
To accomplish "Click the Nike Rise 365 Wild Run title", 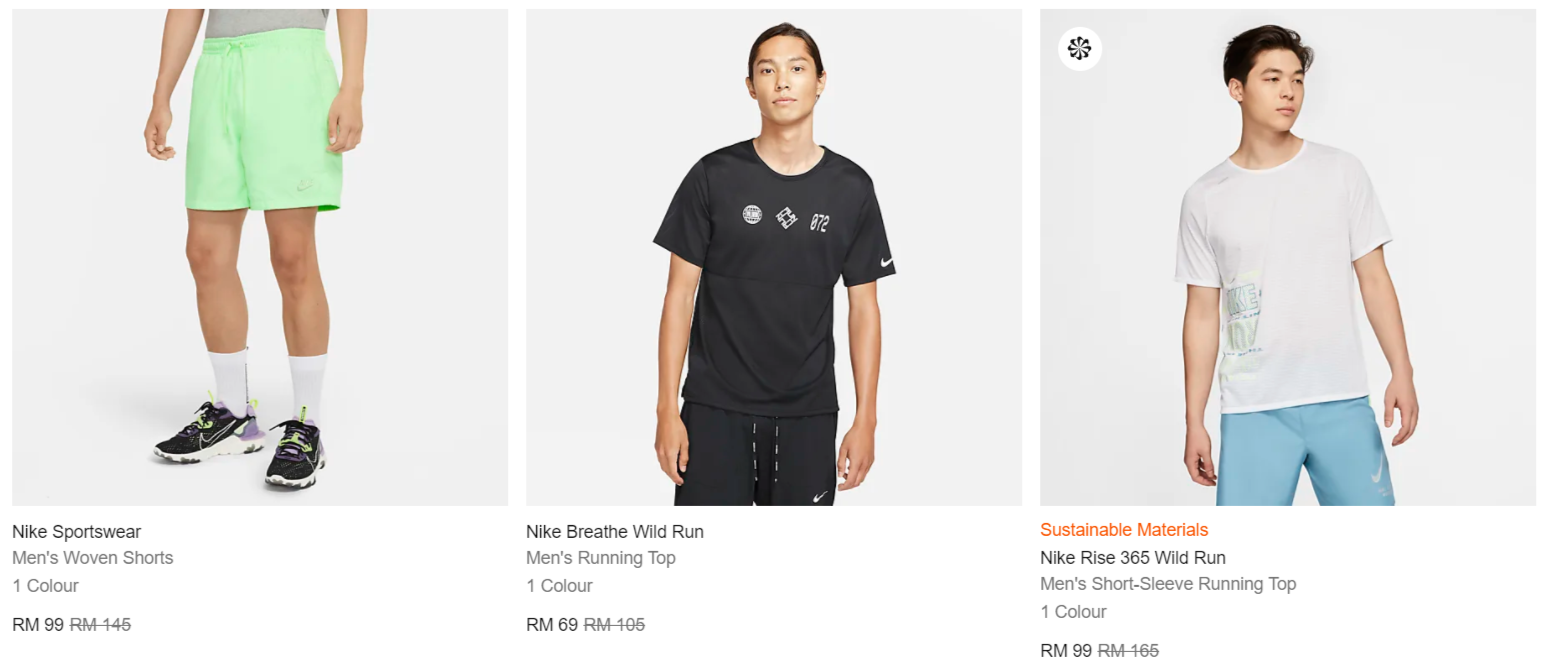I will coord(1132,558).
